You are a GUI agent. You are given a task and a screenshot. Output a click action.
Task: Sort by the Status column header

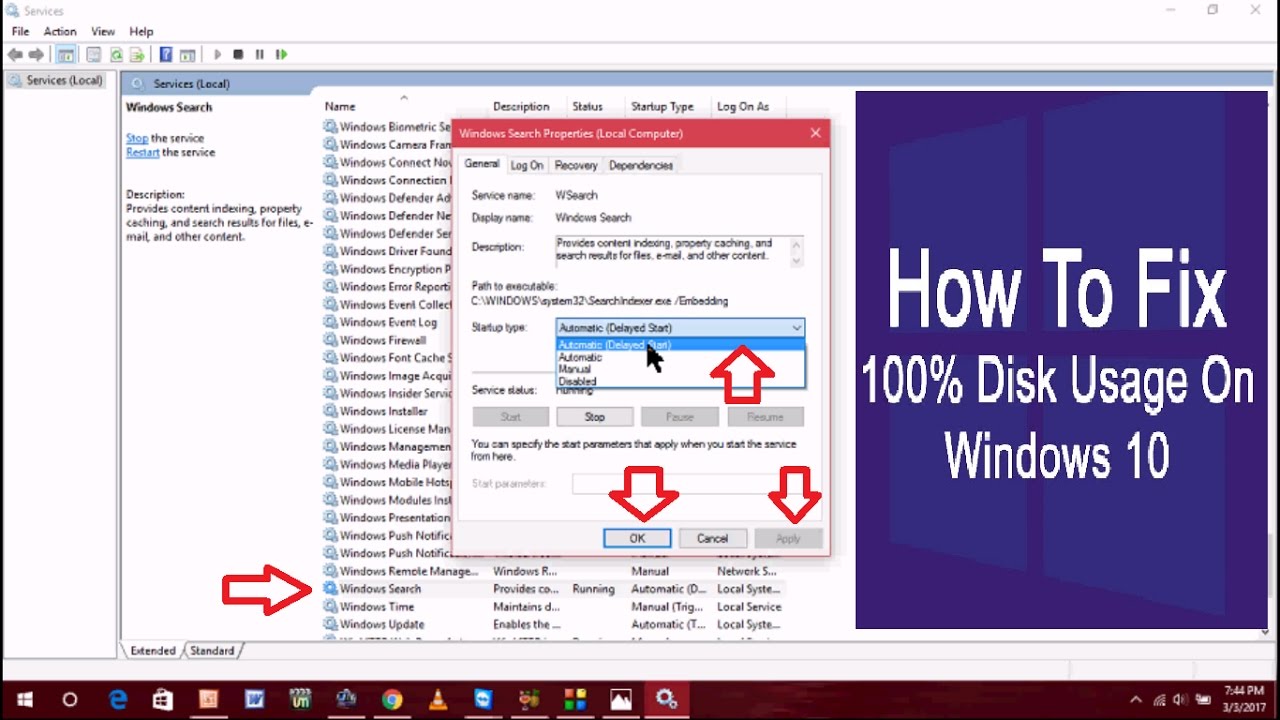(x=587, y=106)
